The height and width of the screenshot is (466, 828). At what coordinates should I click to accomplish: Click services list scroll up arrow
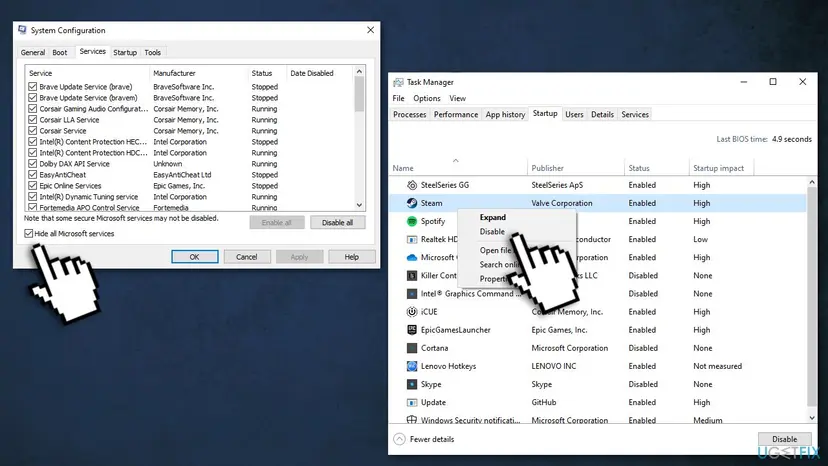(359, 71)
